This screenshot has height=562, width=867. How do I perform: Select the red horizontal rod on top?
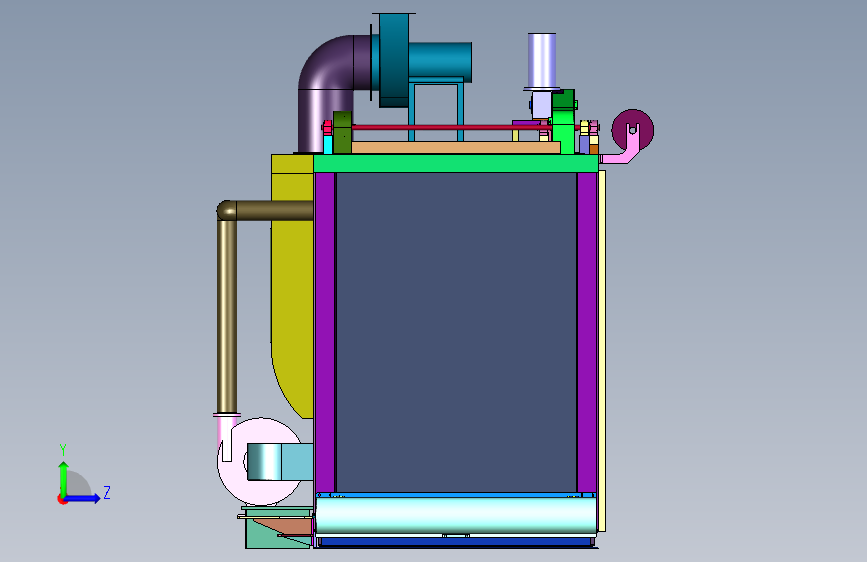click(451, 127)
